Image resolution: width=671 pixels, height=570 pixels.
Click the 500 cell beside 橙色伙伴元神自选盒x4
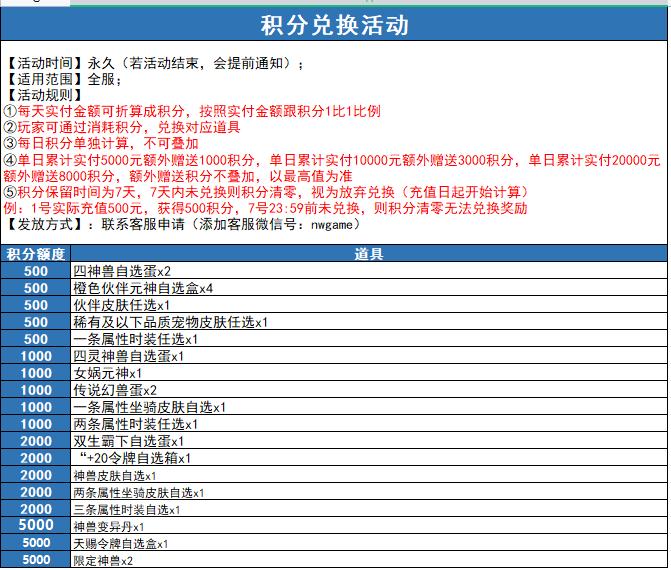click(x=36, y=288)
